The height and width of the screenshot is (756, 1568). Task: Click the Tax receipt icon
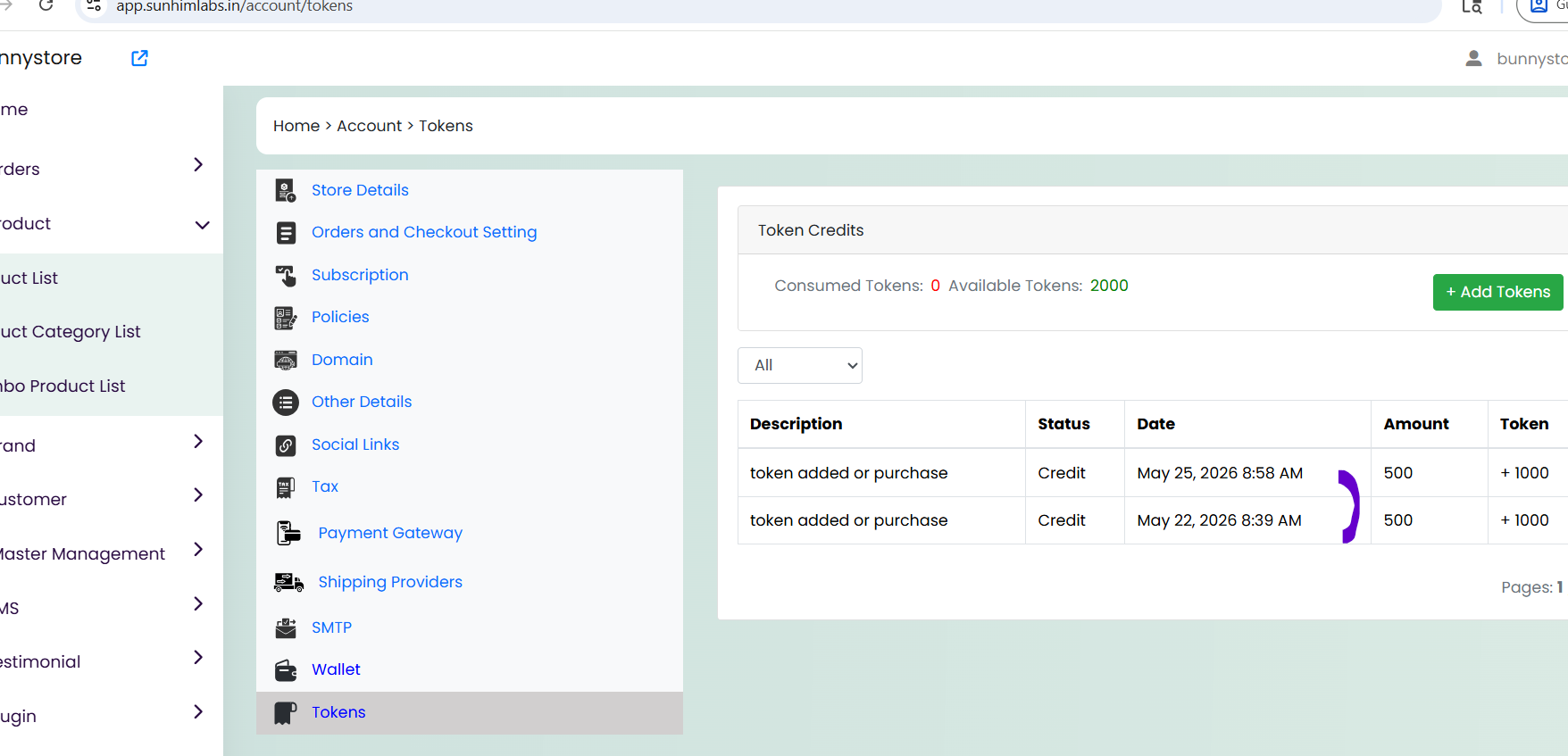point(286,487)
